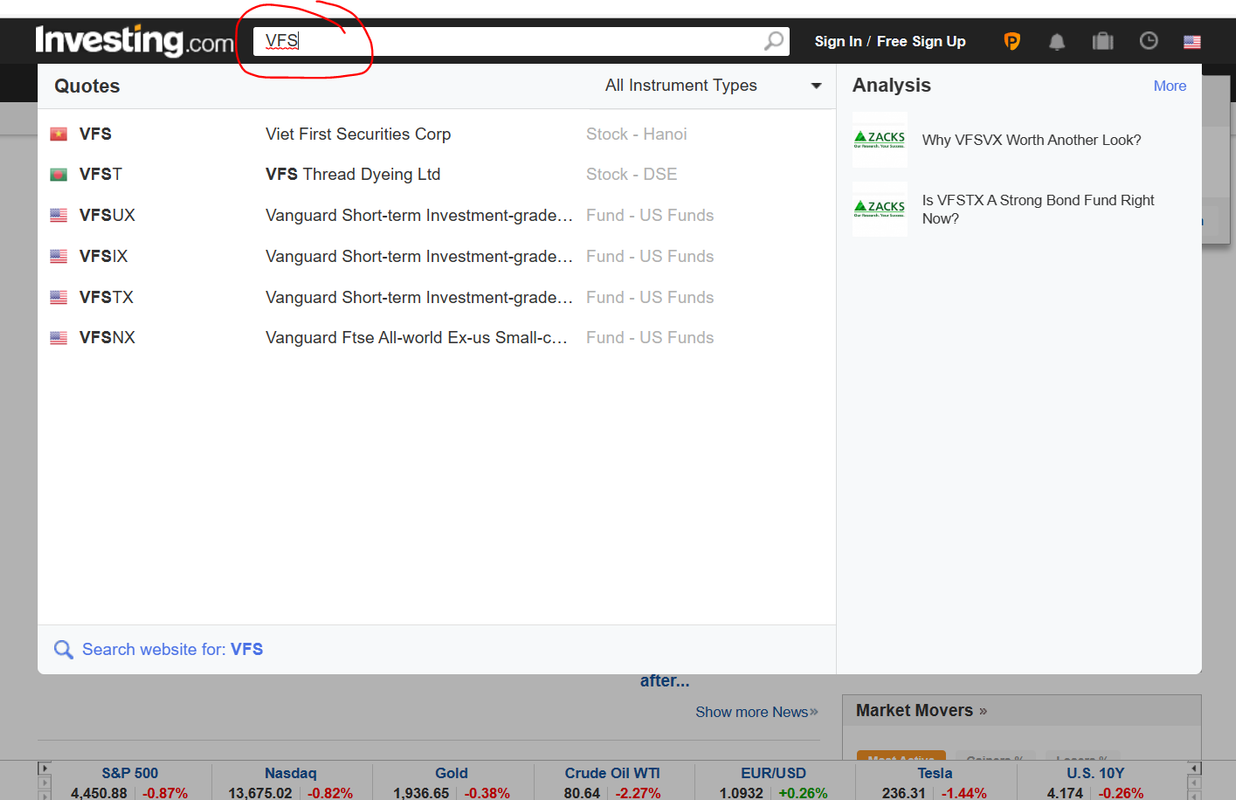Image resolution: width=1236 pixels, height=800 pixels.
Task: Open the All Instrument Types dropdown
Action: [713, 86]
